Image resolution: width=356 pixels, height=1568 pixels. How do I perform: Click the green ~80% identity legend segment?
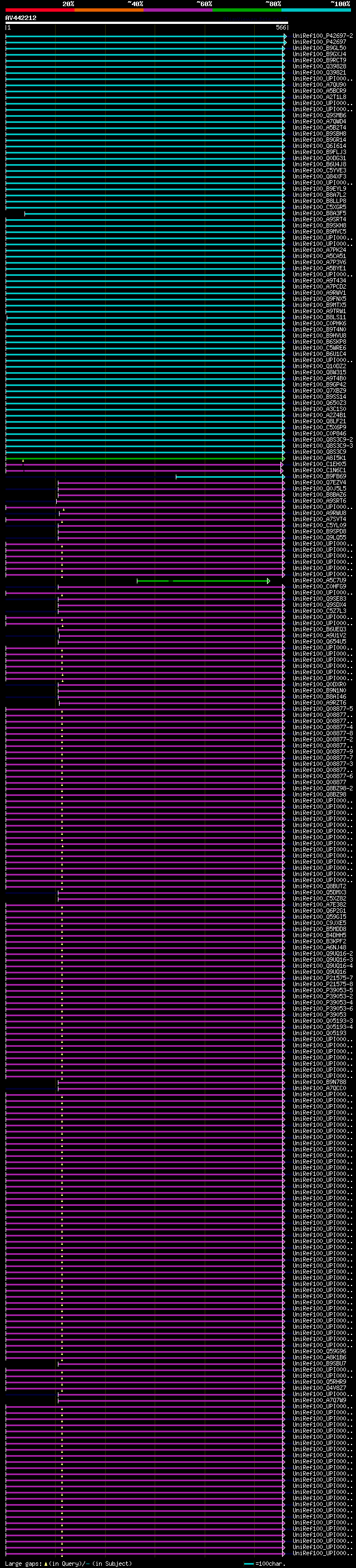tap(247, 10)
